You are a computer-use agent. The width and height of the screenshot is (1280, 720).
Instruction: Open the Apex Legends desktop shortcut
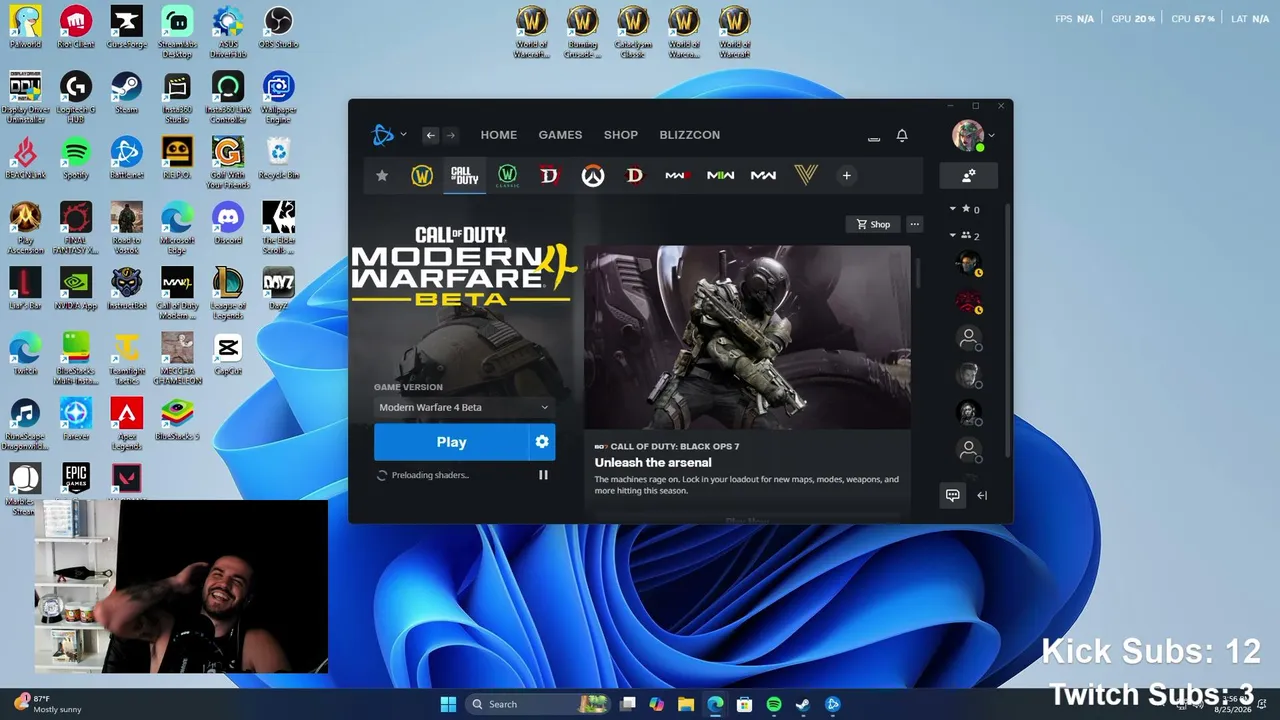click(x=126, y=424)
